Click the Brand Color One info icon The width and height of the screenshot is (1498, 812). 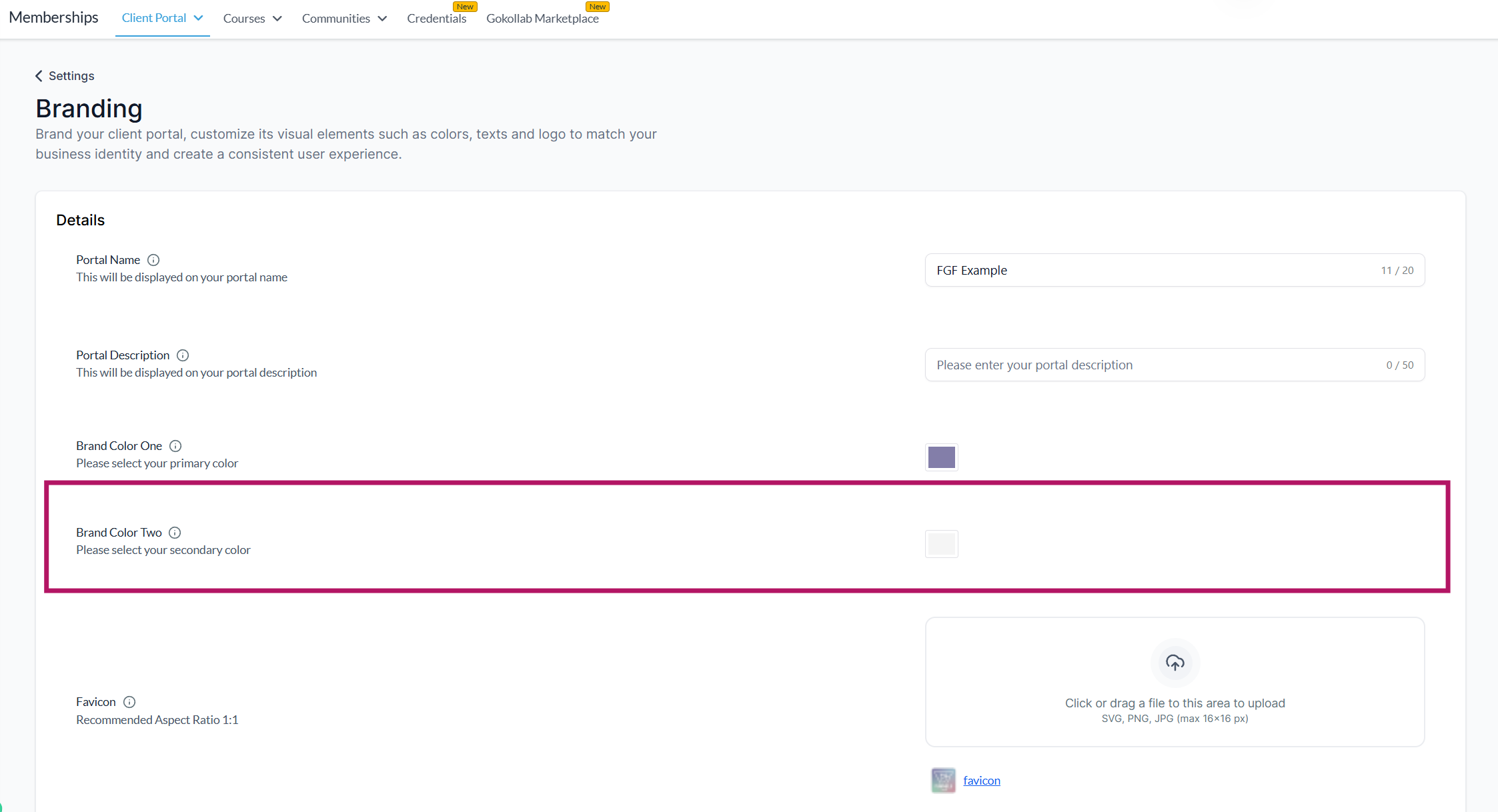[x=175, y=446]
